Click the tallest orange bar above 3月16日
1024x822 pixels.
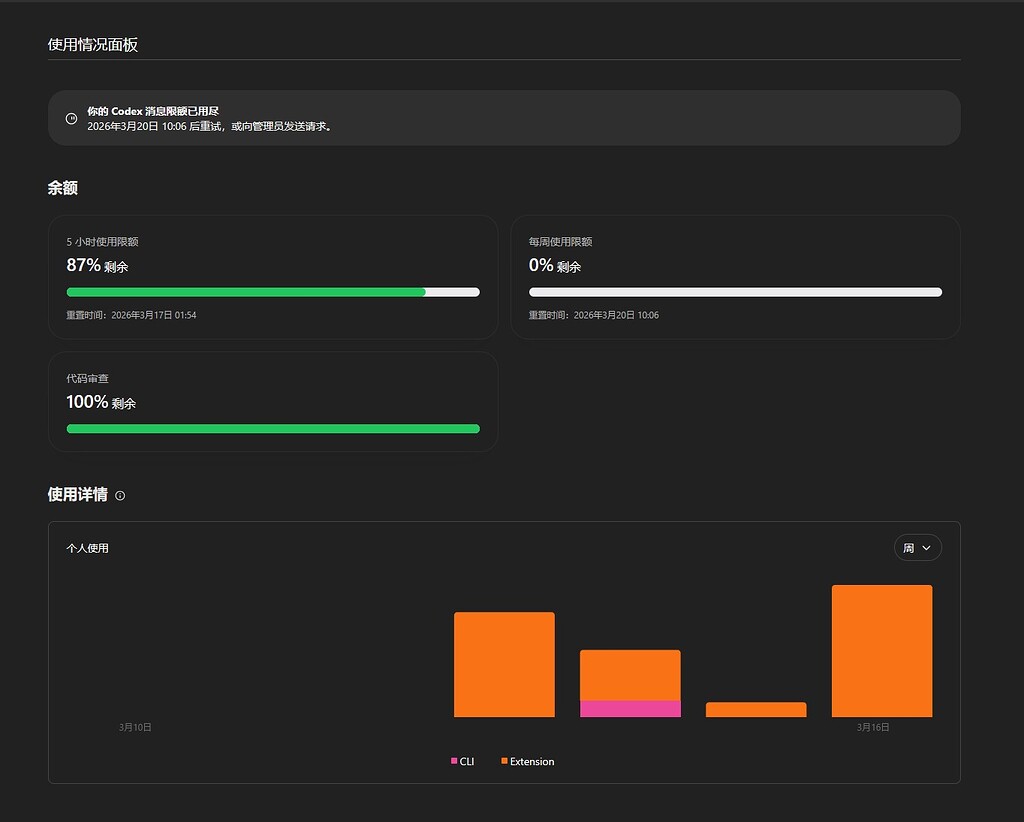click(882, 651)
